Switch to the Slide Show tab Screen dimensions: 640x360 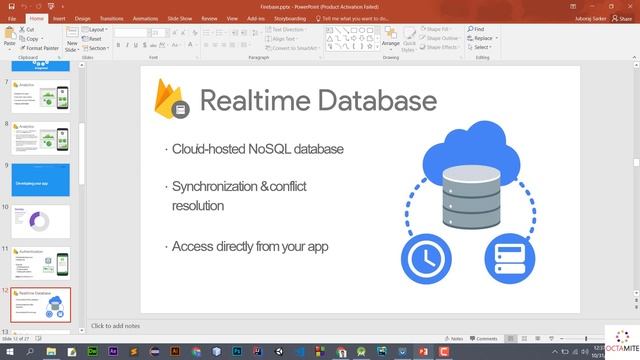tap(180, 18)
